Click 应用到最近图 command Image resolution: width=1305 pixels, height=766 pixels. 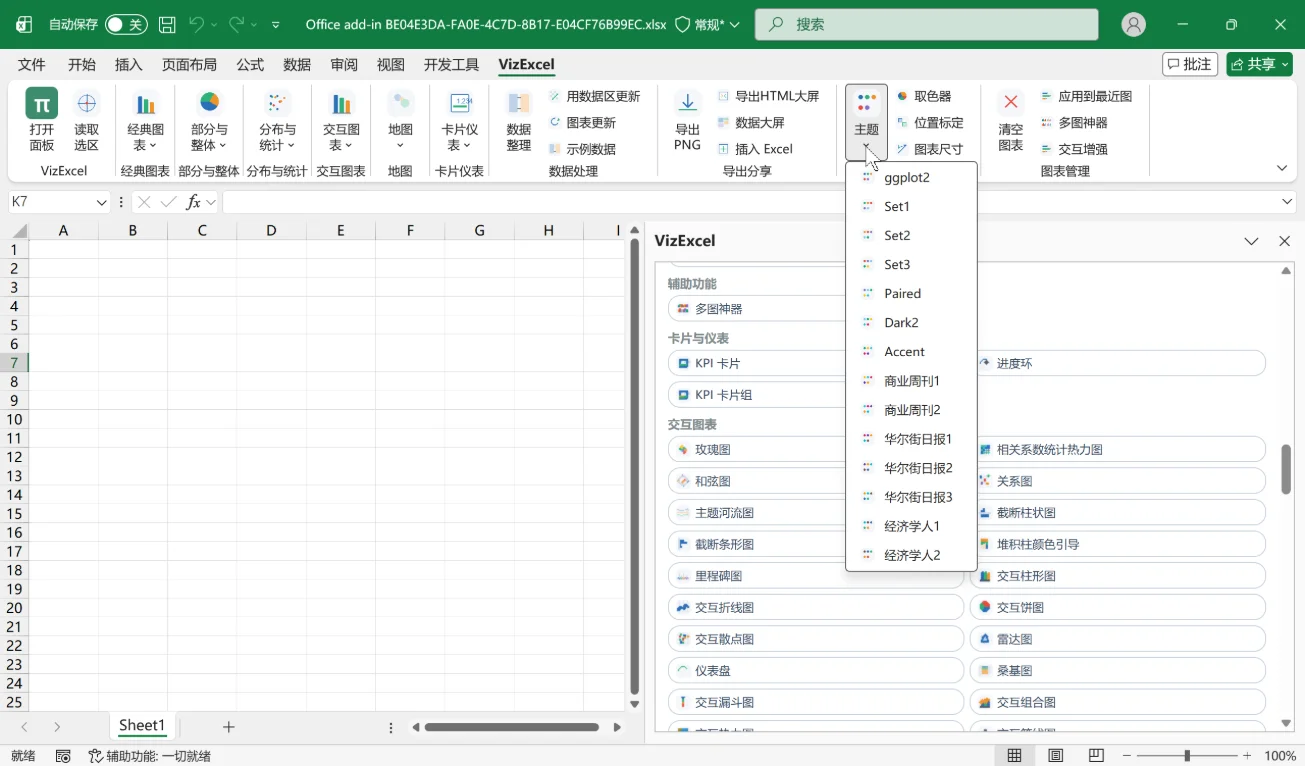pos(1087,96)
